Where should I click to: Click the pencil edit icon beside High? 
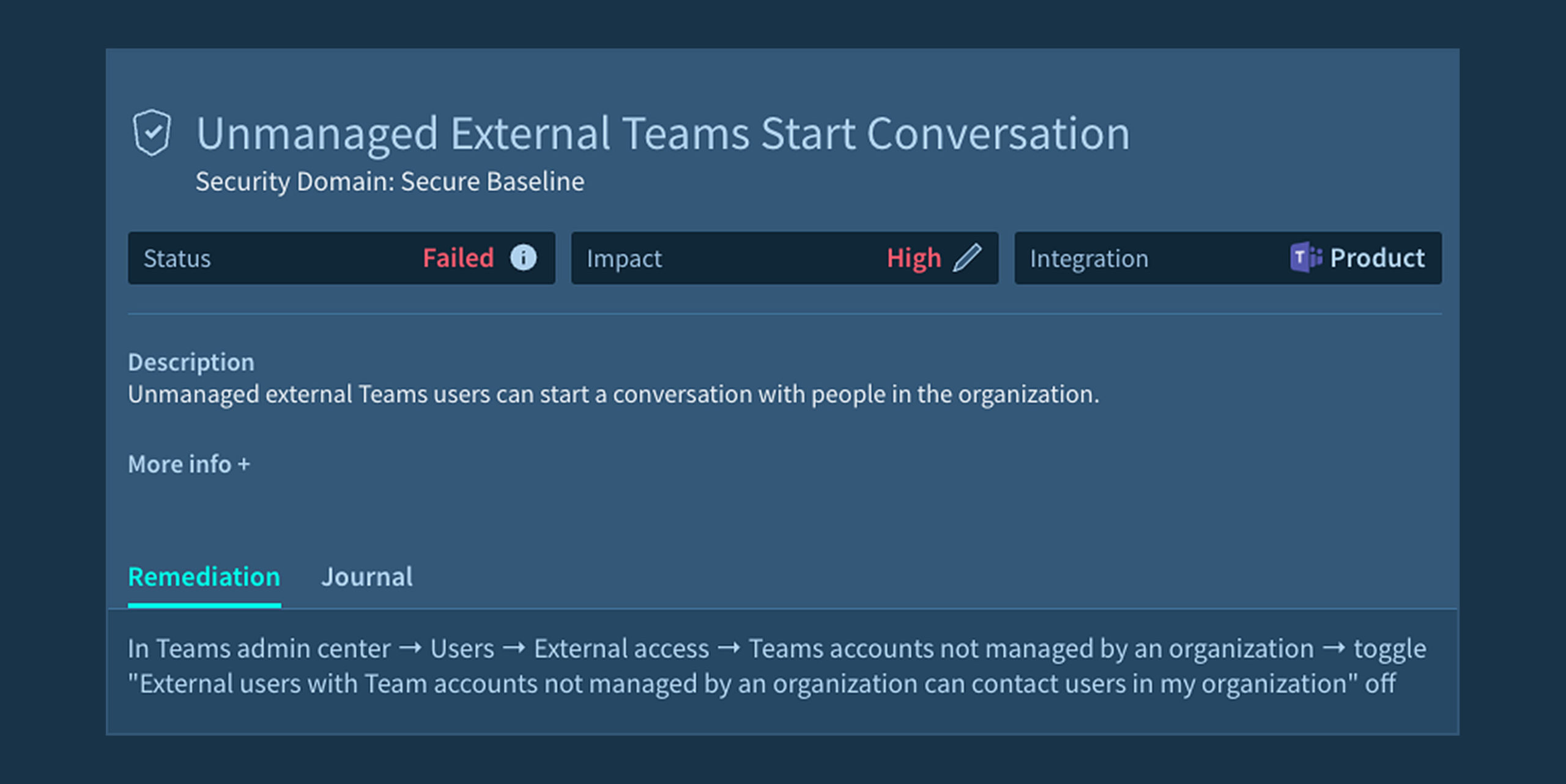tap(967, 257)
